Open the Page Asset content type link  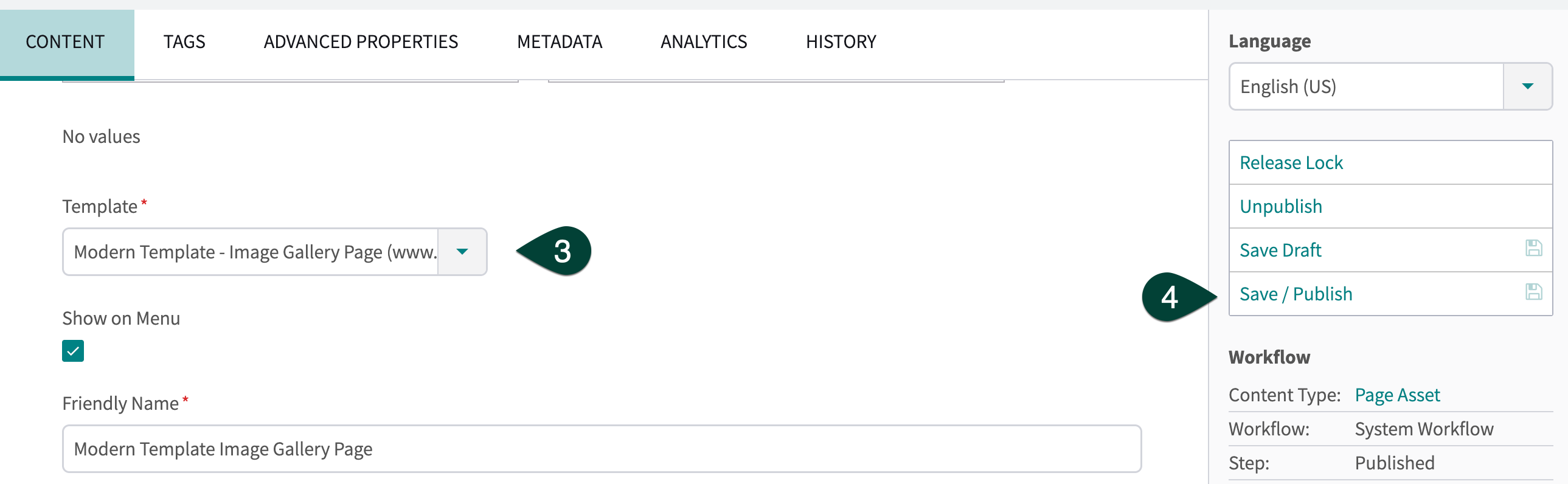pos(1397,395)
